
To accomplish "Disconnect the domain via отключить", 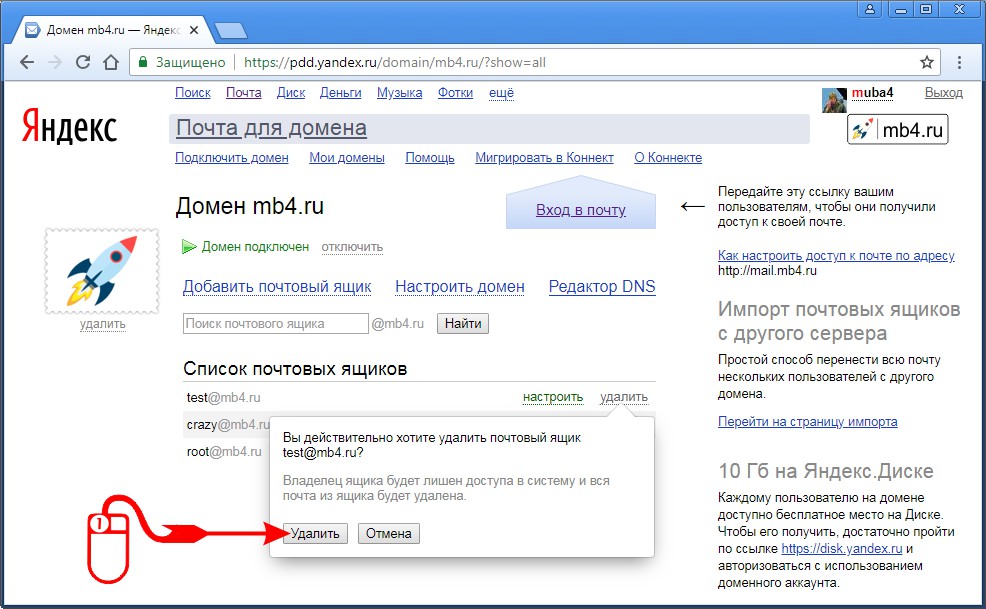I will [352, 247].
